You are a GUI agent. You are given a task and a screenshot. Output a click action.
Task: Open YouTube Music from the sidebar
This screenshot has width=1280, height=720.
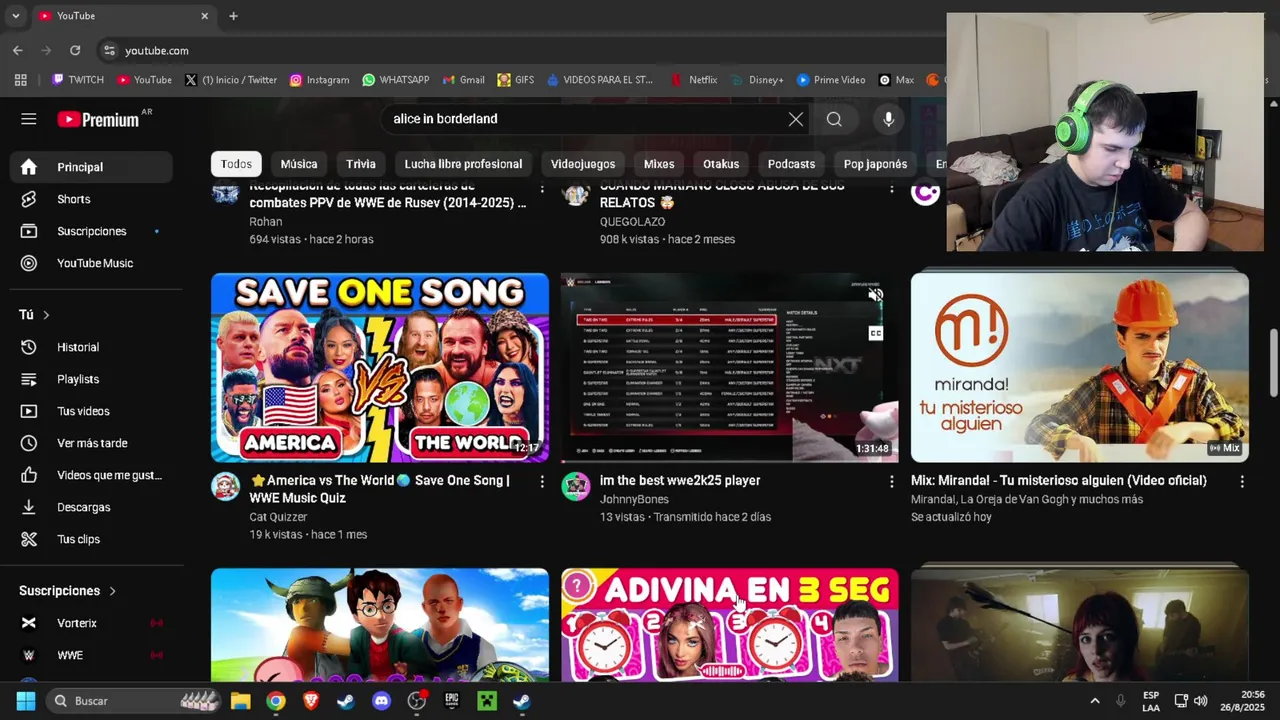pyautogui.click(x=91, y=263)
